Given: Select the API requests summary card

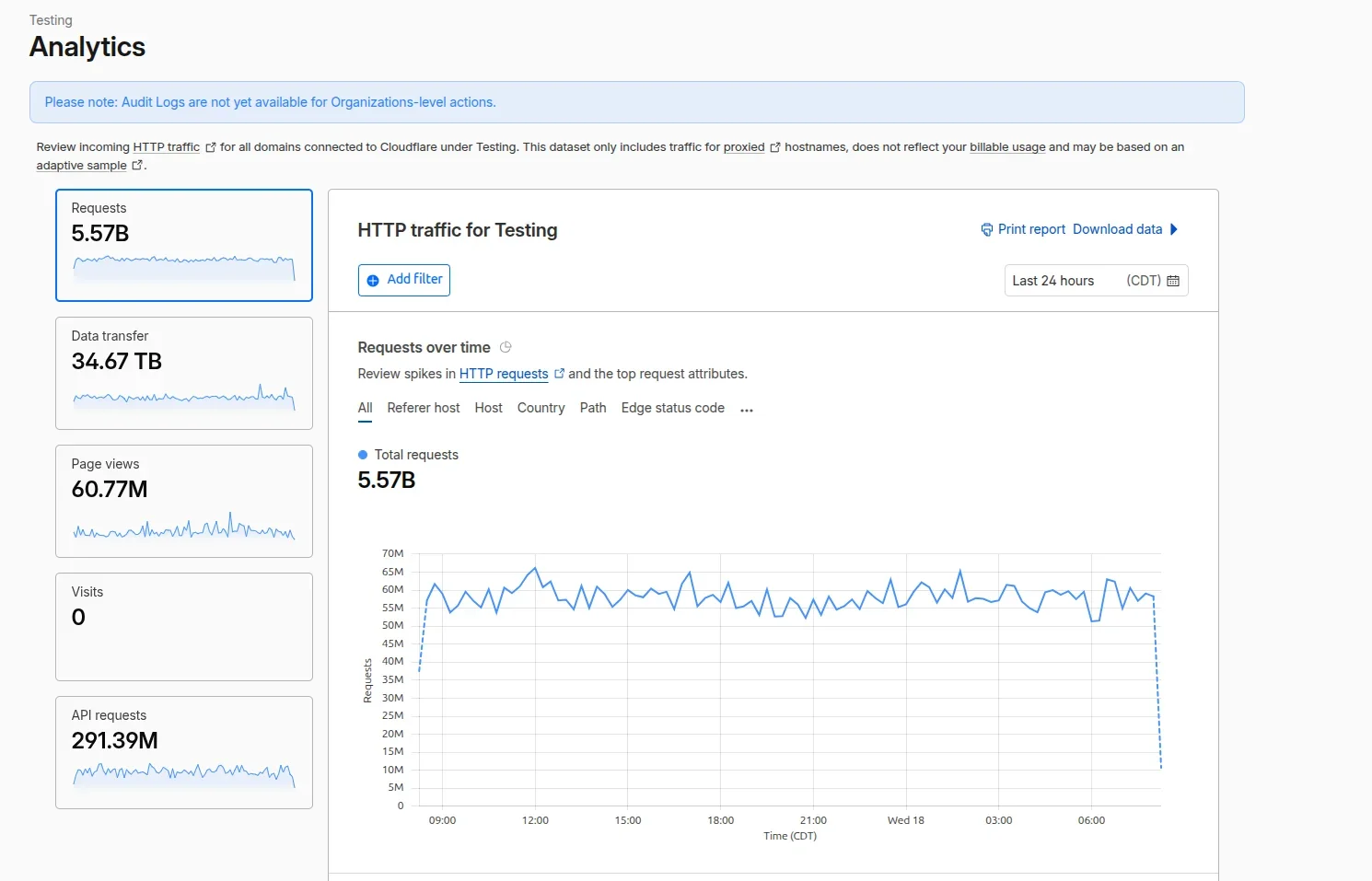Looking at the screenshot, I should (x=183, y=753).
